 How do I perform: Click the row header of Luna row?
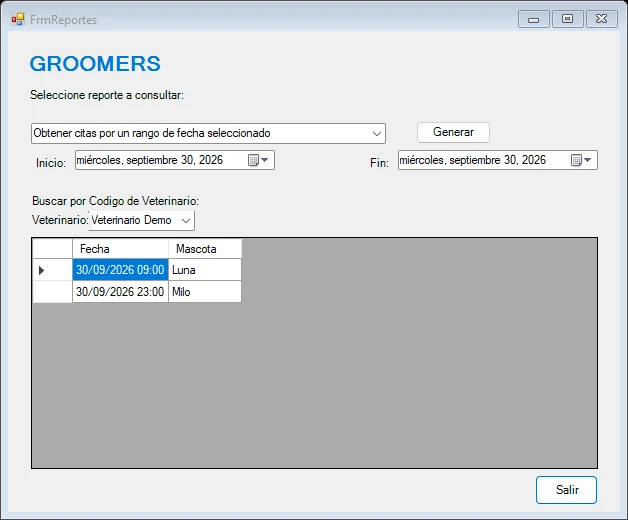click(x=52, y=270)
